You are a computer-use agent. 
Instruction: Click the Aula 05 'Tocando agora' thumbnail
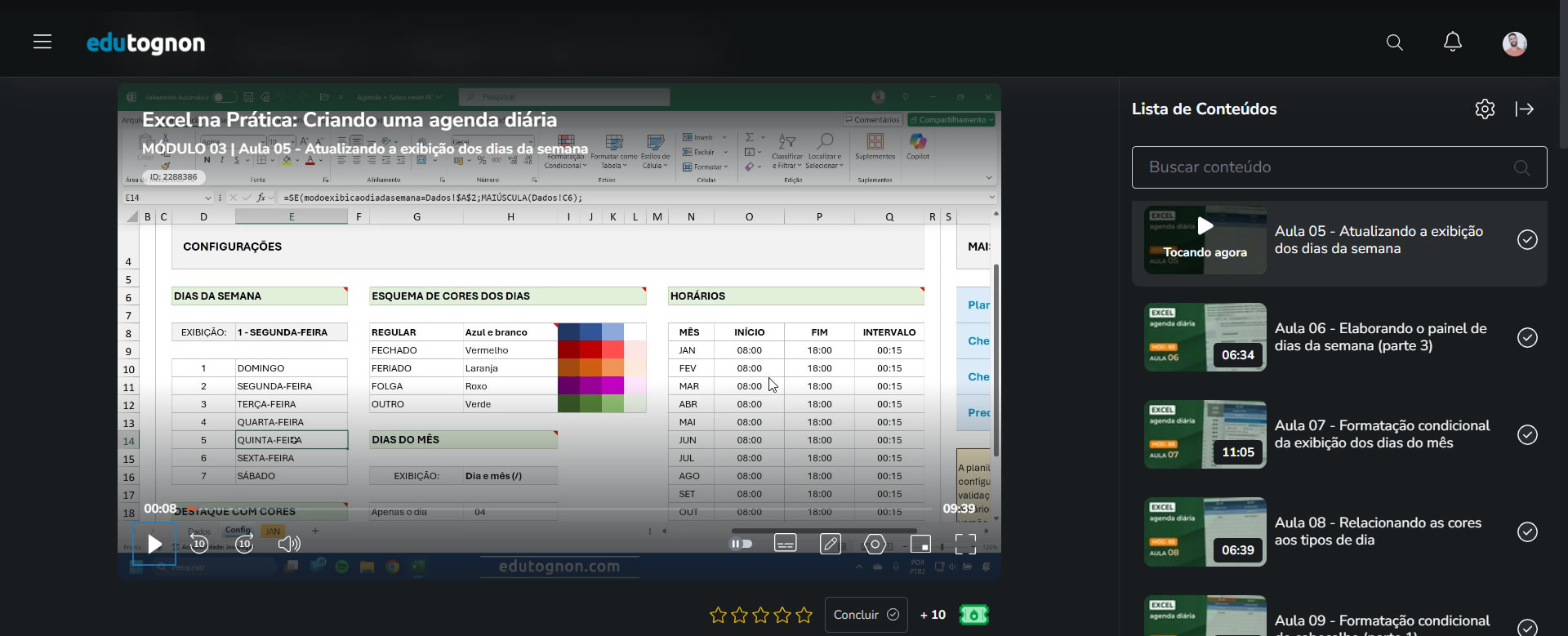(1205, 239)
